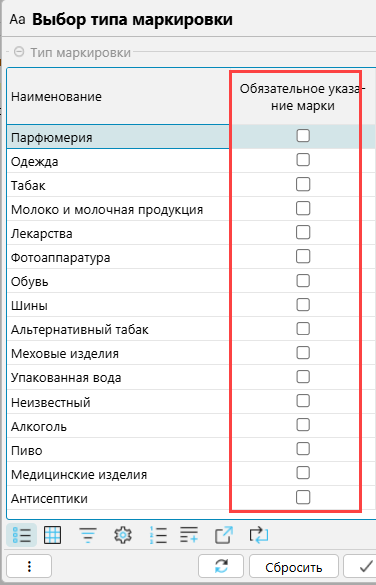Switch to grid table view icon

pyautogui.click(x=53, y=535)
